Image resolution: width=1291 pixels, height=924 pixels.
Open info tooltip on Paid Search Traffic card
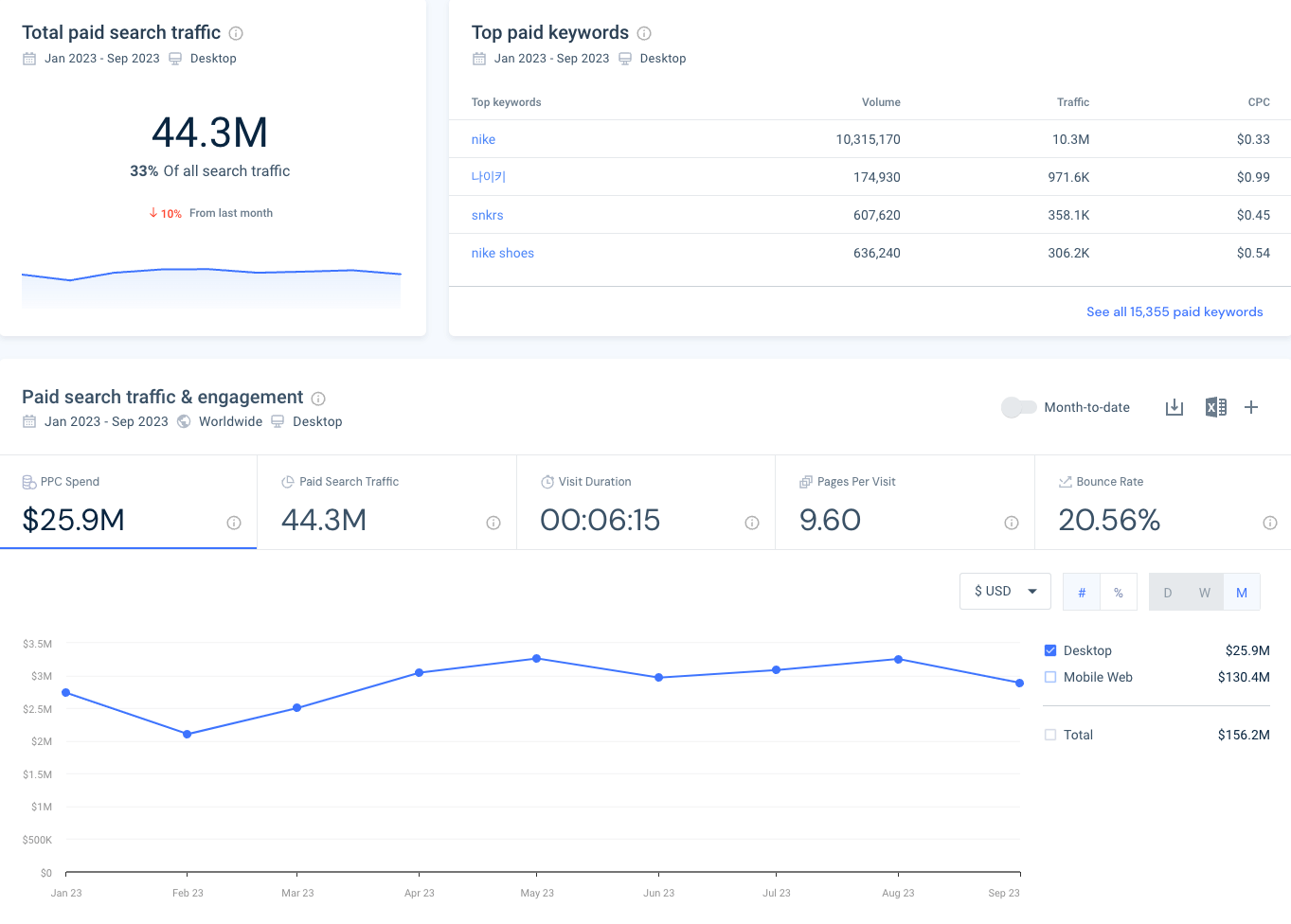click(493, 523)
